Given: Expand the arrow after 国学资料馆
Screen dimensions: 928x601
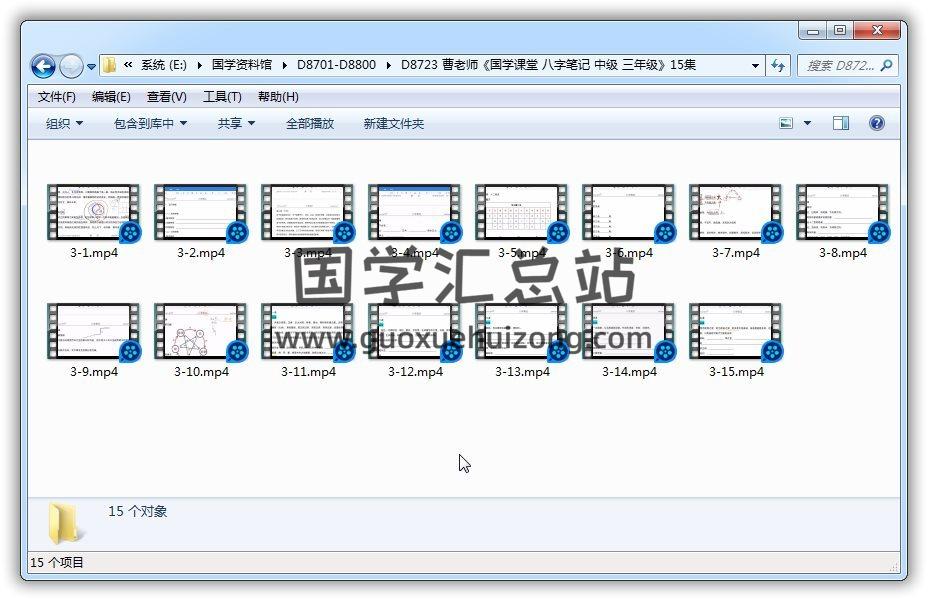Looking at the screenshot, I should 285,65.
